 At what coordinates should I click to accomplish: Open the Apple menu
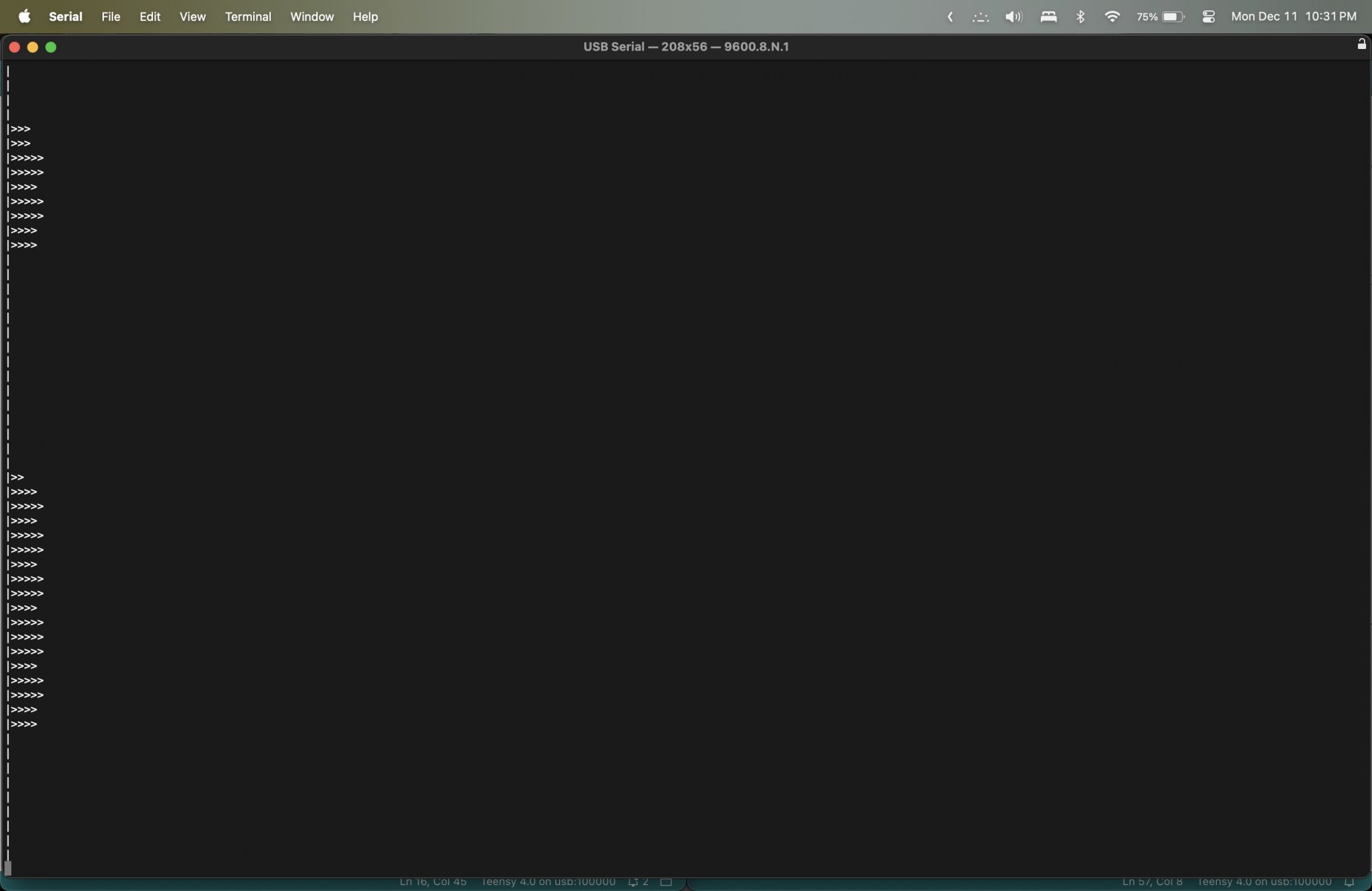[x=24, y=16]
